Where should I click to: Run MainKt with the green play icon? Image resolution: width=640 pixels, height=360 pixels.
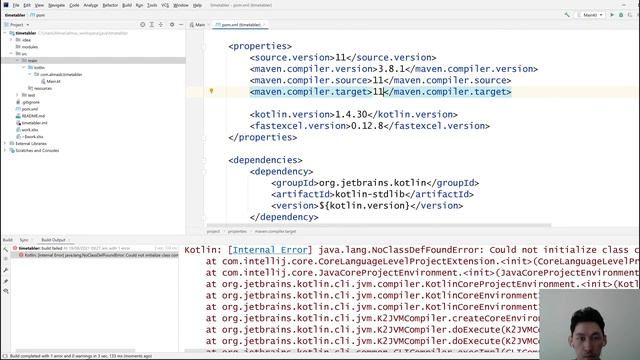612,15
